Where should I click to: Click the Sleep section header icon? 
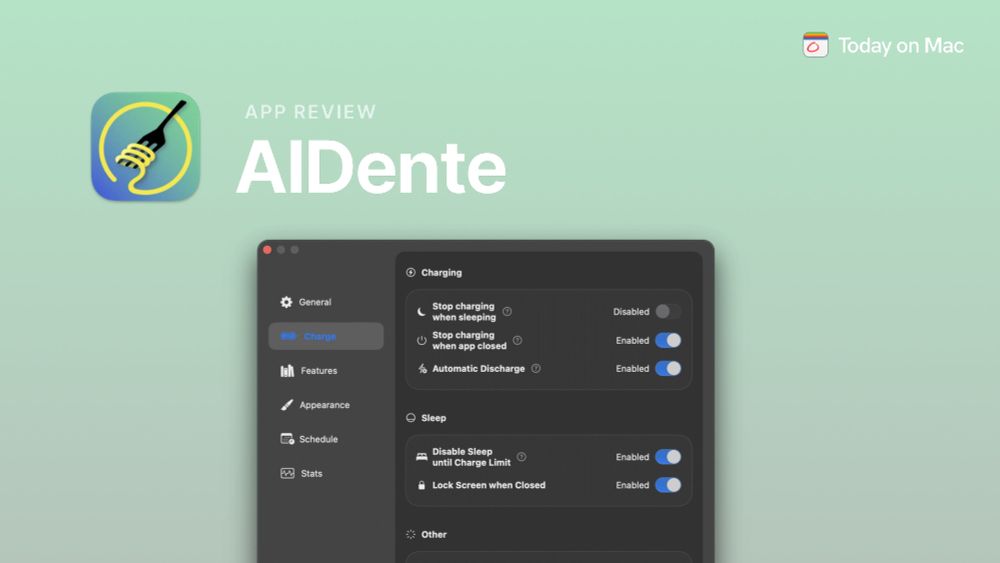(411, 418)
